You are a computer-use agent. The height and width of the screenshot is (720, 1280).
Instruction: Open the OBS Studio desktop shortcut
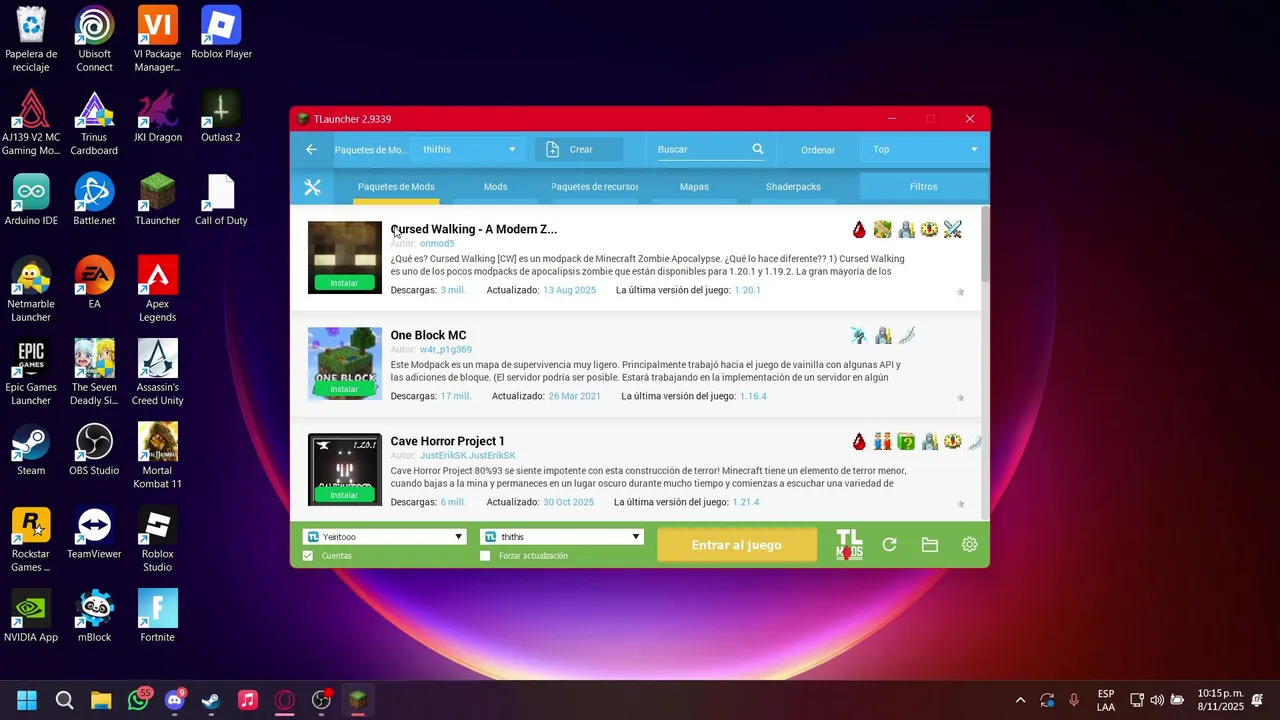coord(94,450)
